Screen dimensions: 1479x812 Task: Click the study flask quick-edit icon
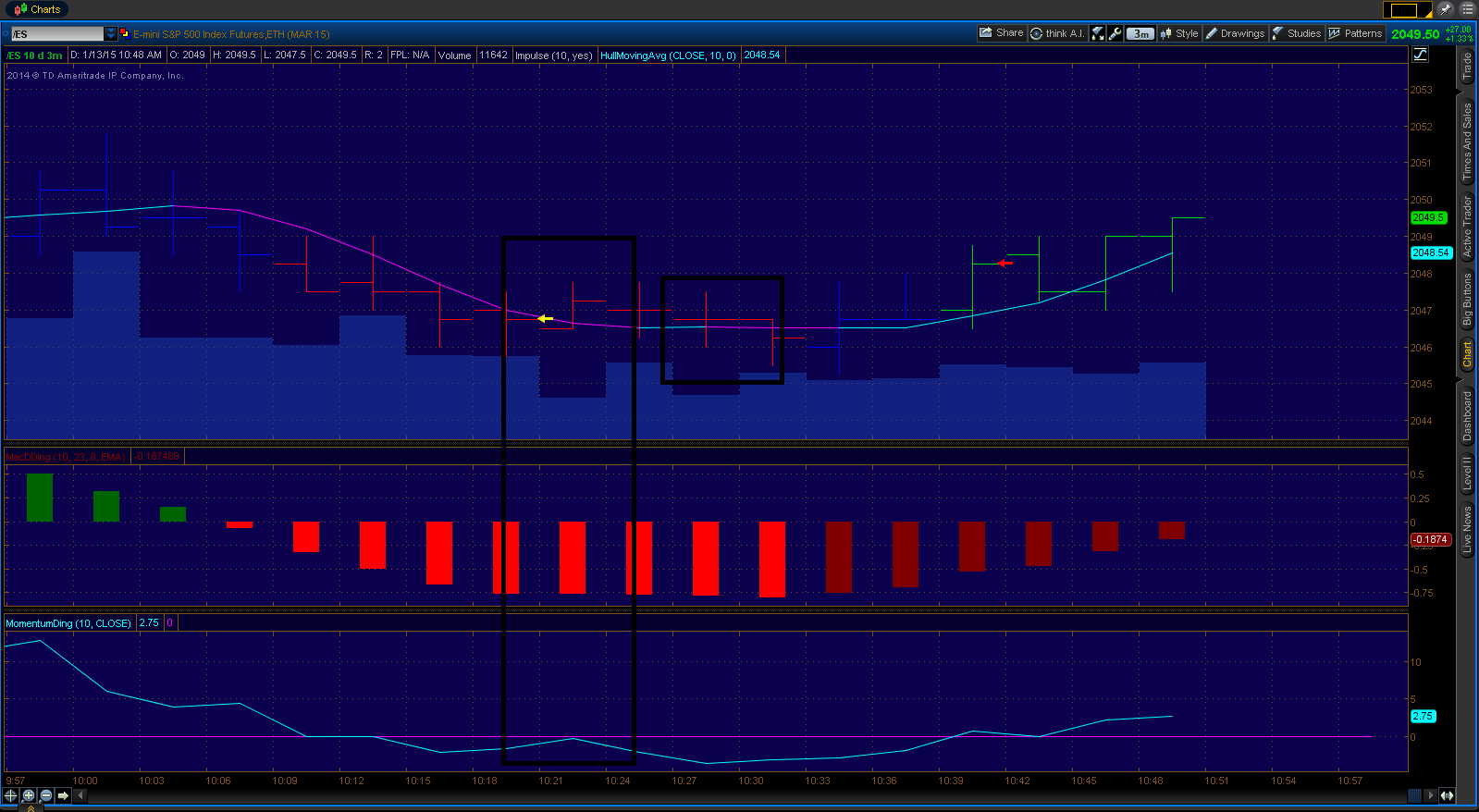pyautogui.click(x=1098, y=33)
